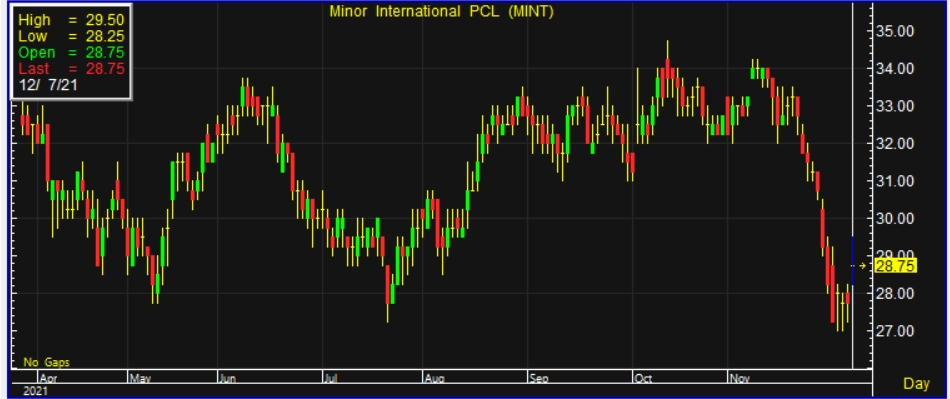Image resolution: width=950 pixels, height=399 pixels.
Task: Click the May month label on time axis
Action: tap(141, 378)
